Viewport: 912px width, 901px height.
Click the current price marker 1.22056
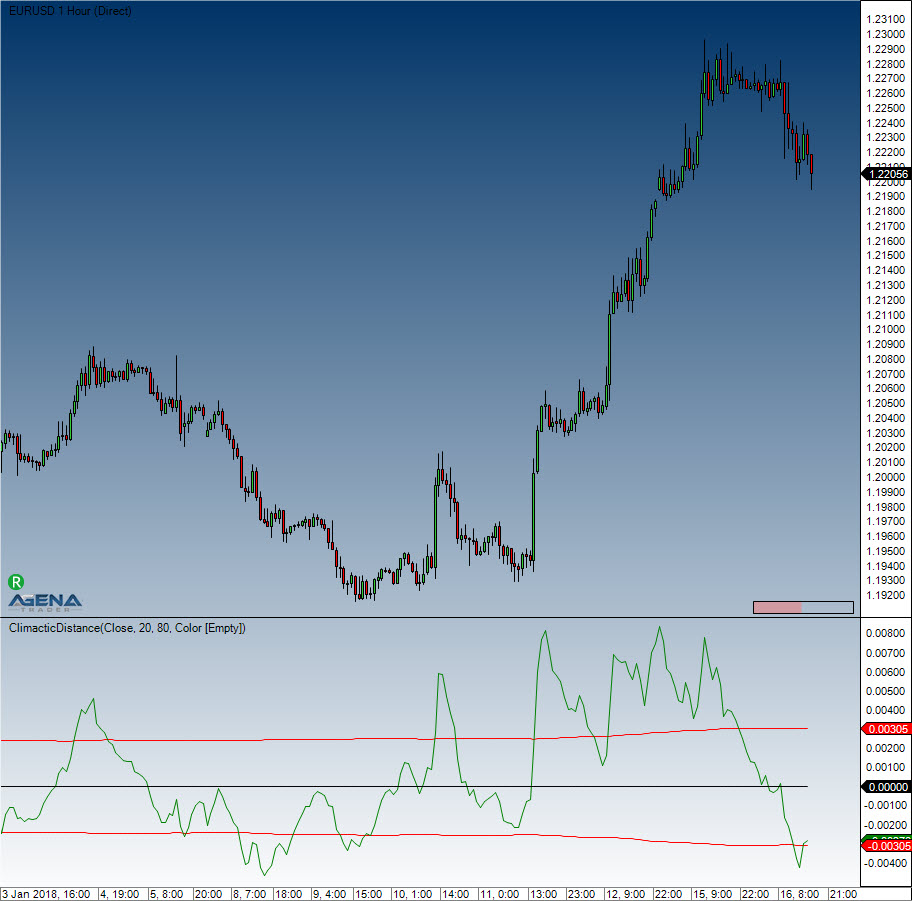pyautogui.click(x=885, y=174)
